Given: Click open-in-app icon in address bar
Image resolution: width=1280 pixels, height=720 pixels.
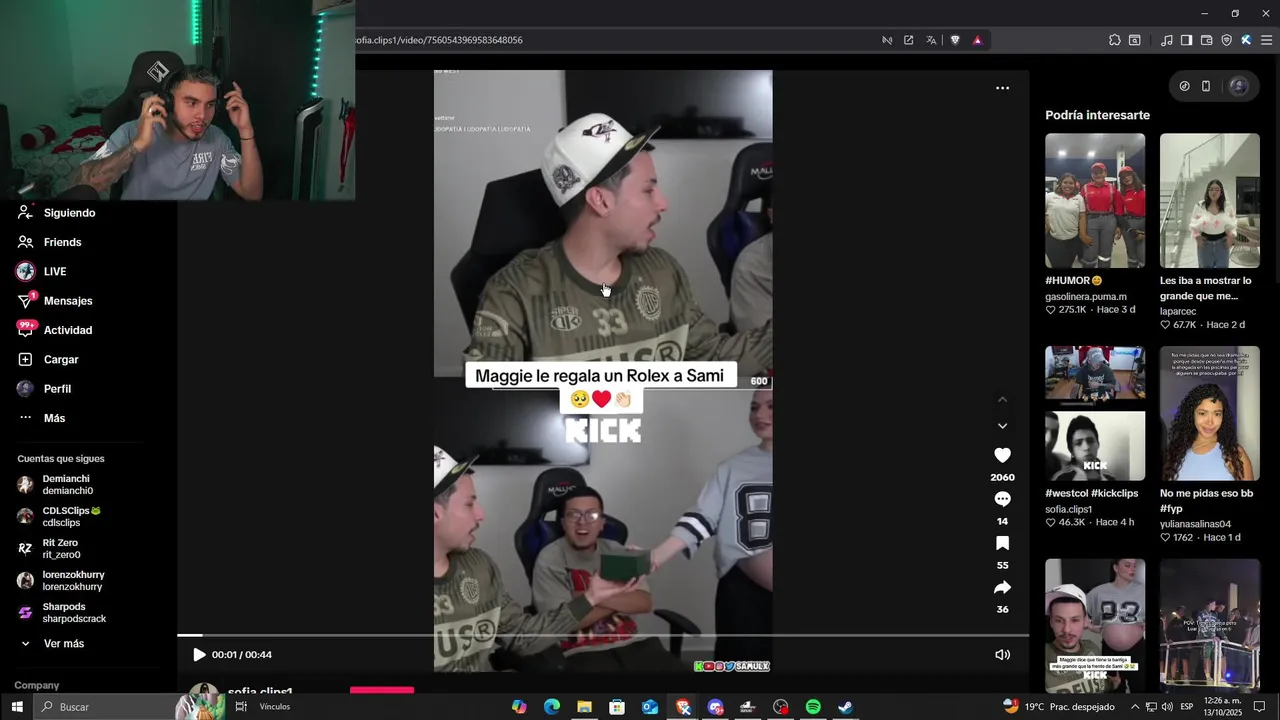Looking at the screenshot, I should pos(908,40).
